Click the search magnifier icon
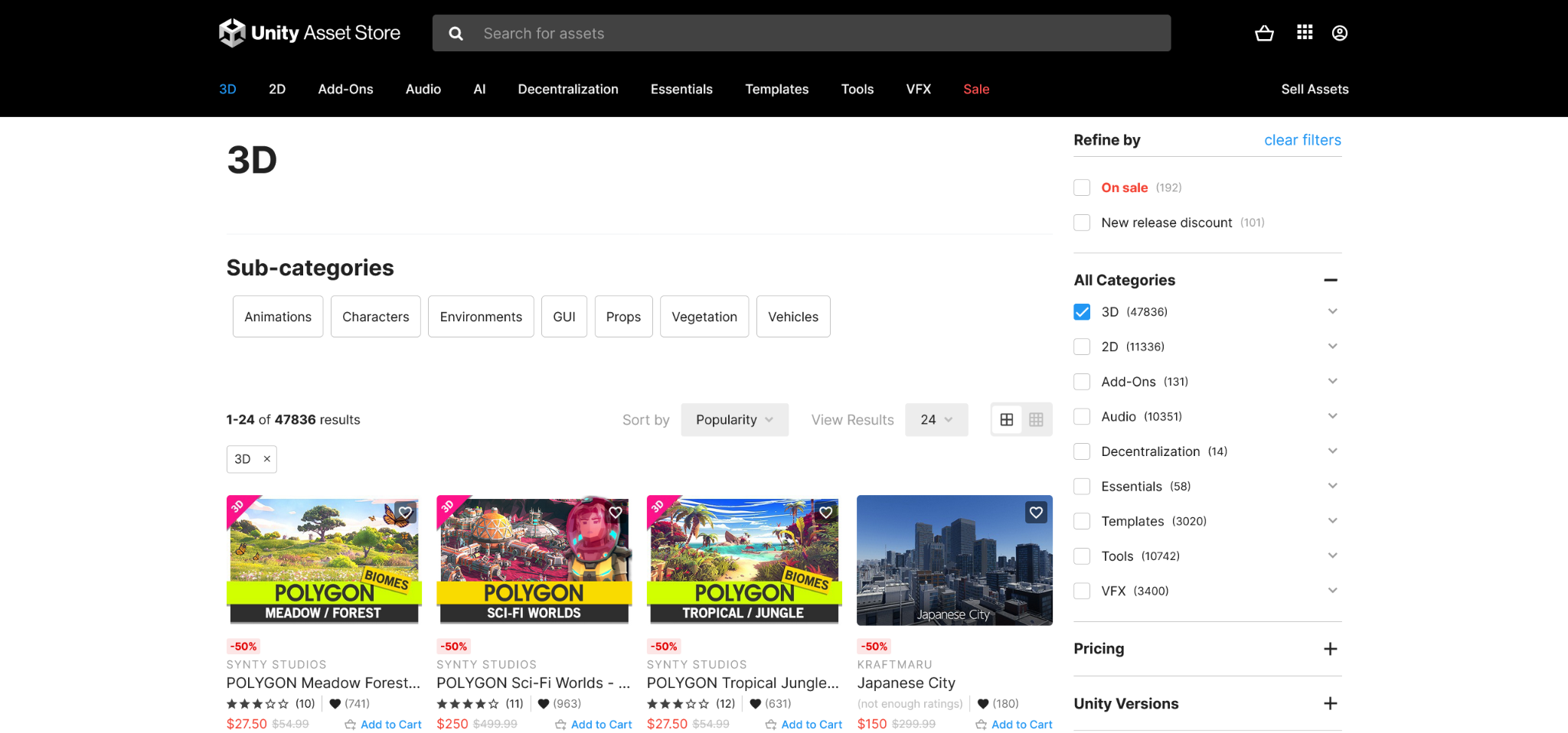The width and height of the screenshot is (1568, 733). pos(456,34)
